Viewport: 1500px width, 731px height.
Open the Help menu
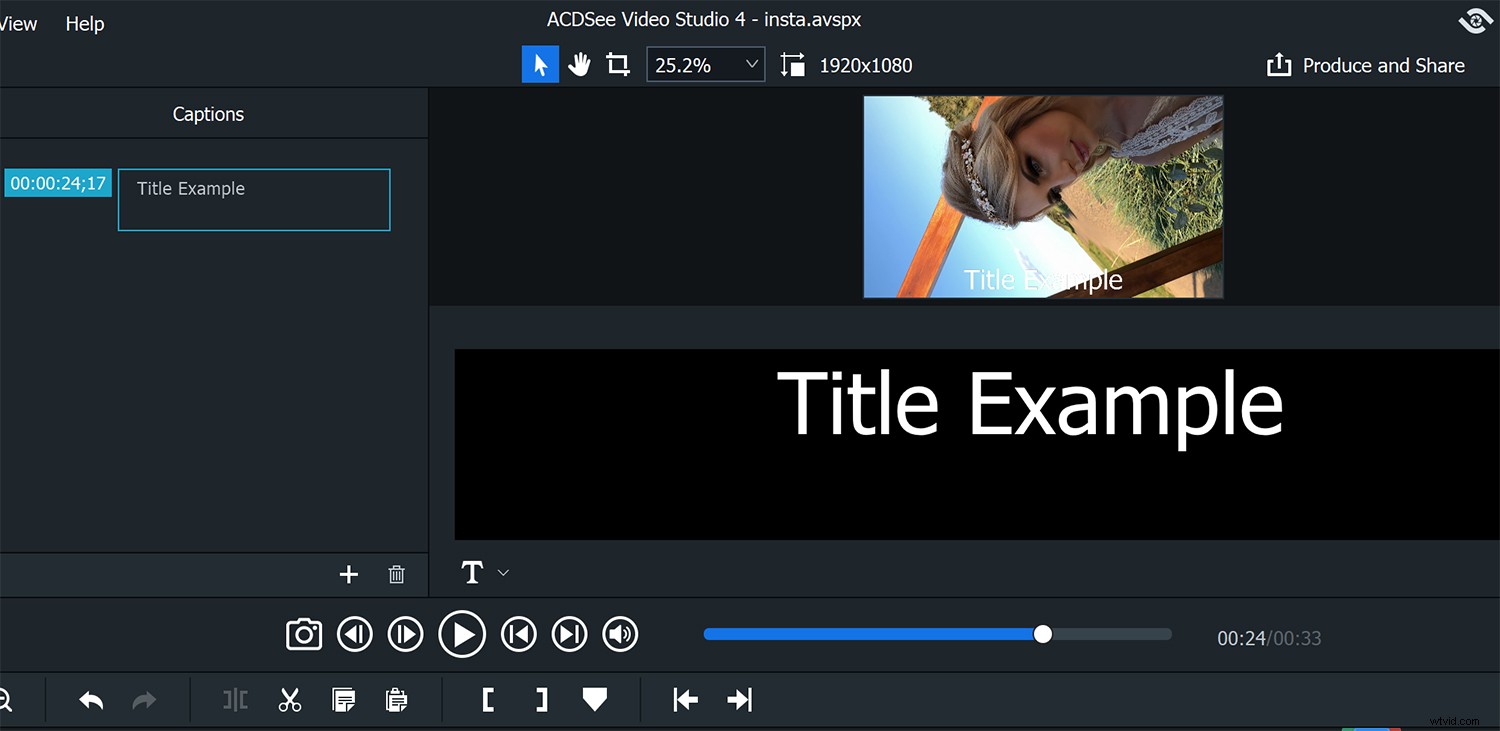tap(84, 23)
